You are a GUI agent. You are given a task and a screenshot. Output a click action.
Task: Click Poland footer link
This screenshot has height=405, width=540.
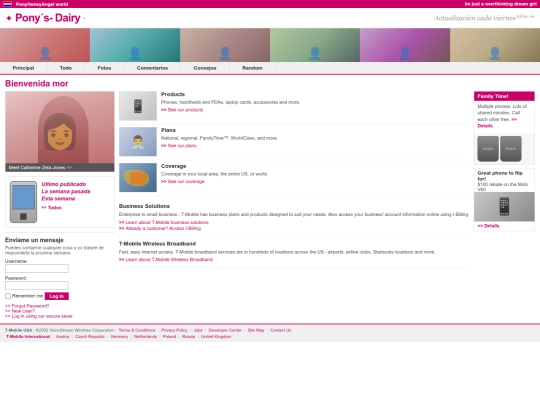click(169, 336)
